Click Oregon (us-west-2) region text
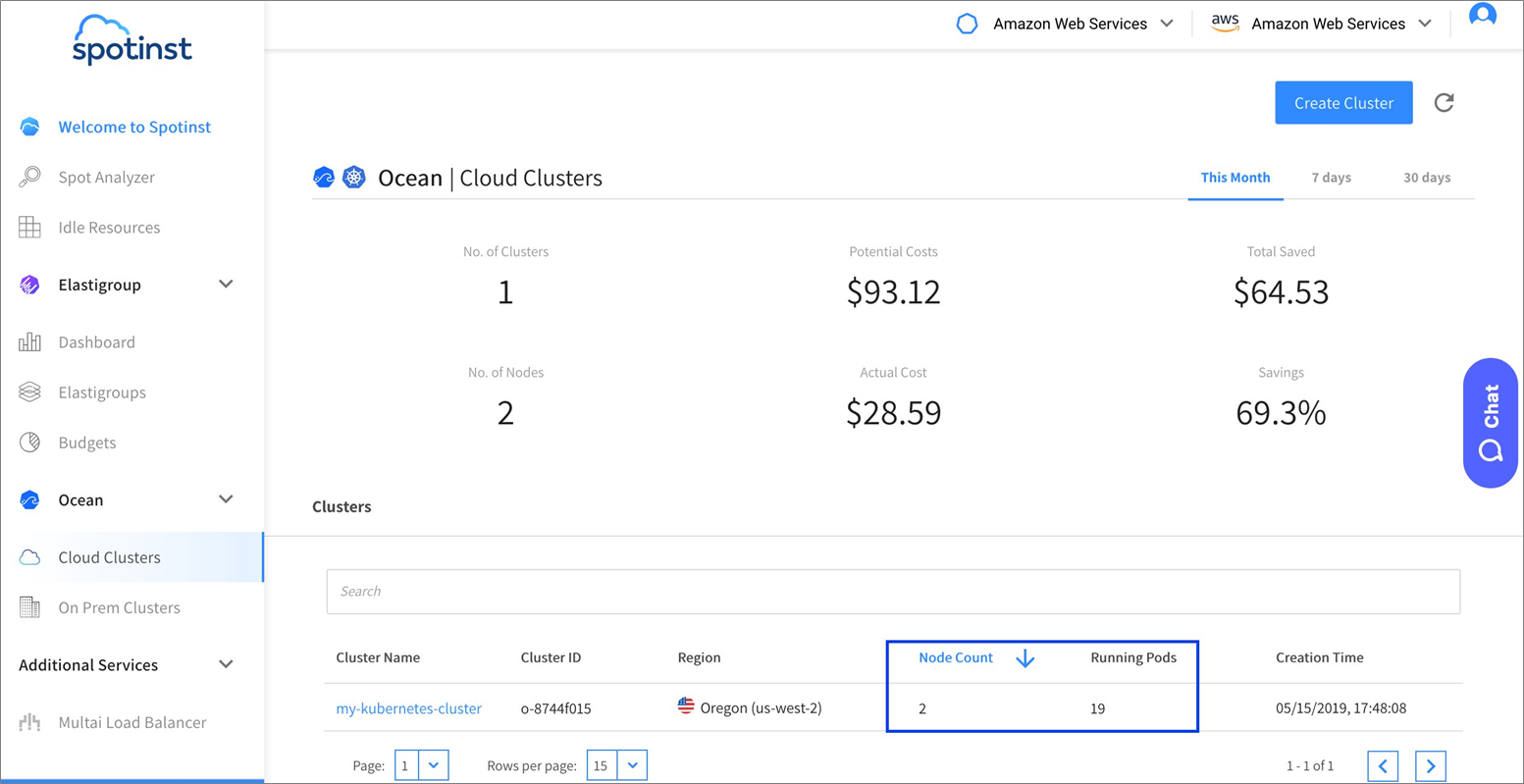 [761, 708]
